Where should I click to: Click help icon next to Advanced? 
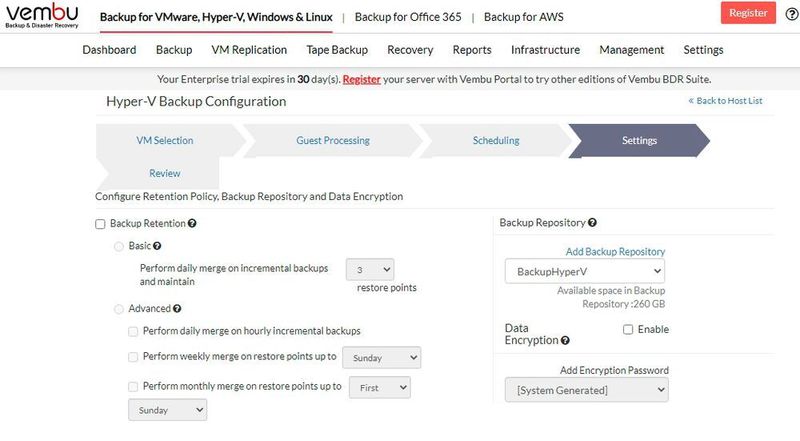click(x=177, y=309)
